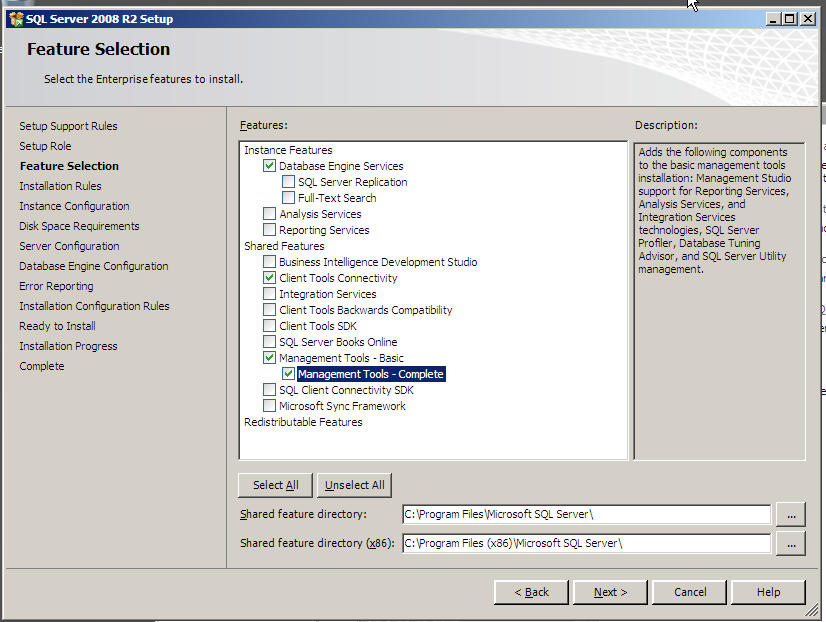The height and width of the screenshot is (622, 826).
Task: Check the Integration Services feature
Action: tap(269, 294)
